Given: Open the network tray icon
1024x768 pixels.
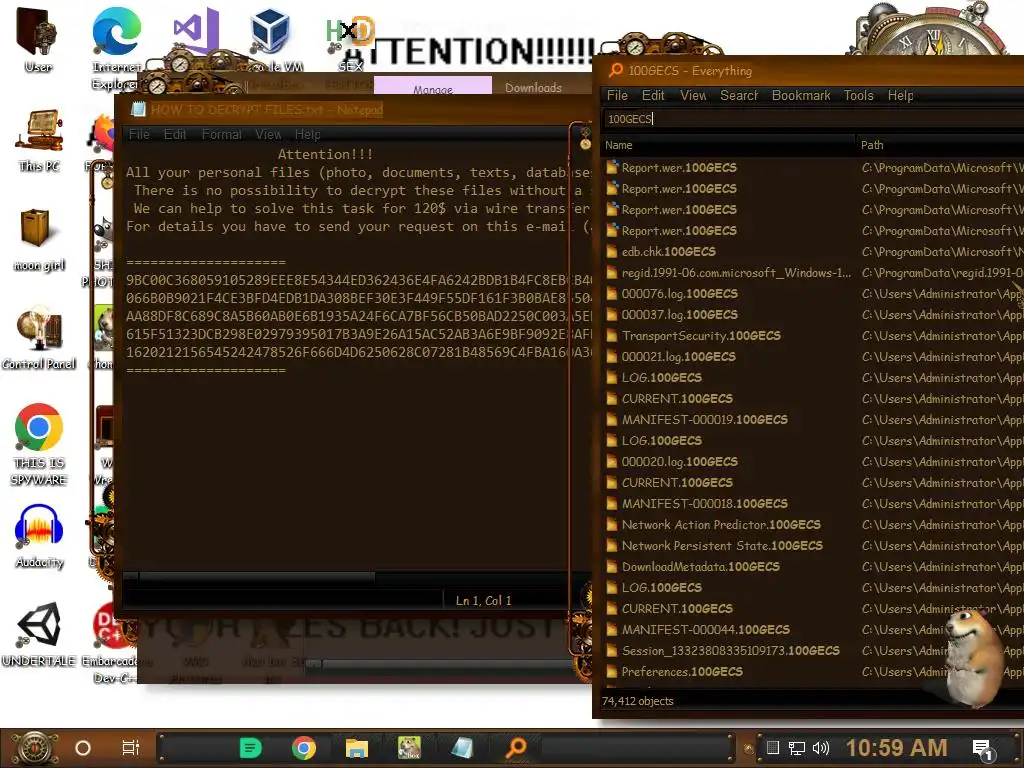Looking at the screenshot, I should pyautogui.click(x=797, y=748).
